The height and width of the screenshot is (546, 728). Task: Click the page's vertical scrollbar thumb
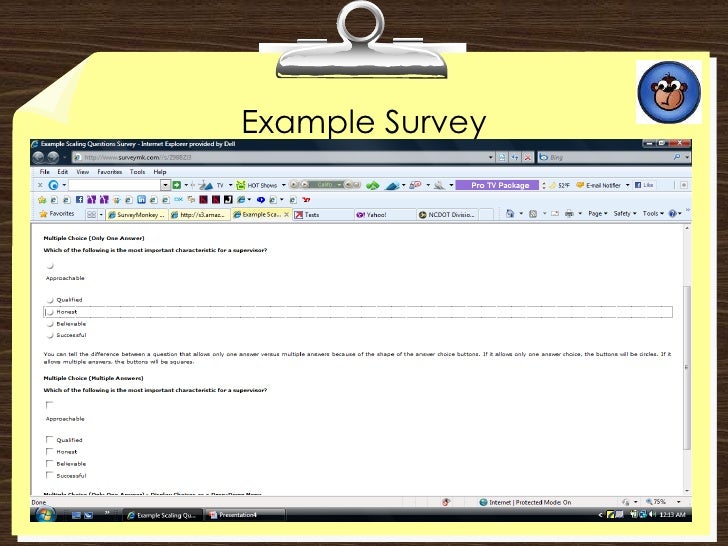coord(687,367)
